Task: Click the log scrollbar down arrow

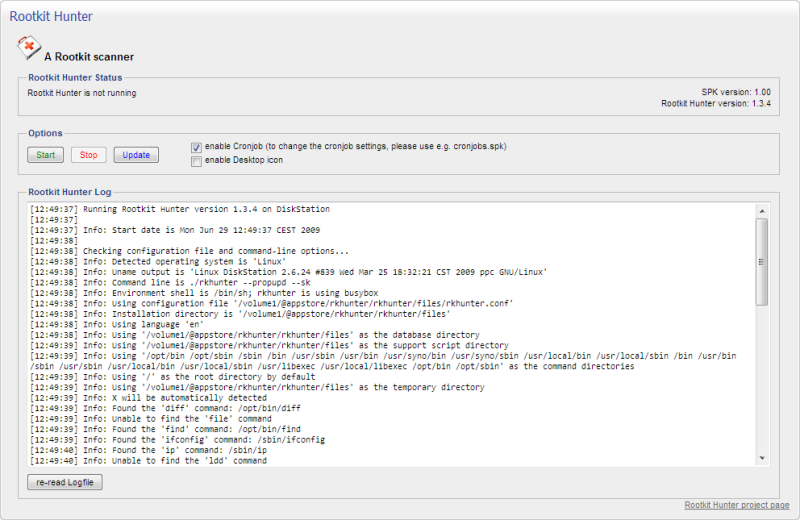Action: pos(762,458)
